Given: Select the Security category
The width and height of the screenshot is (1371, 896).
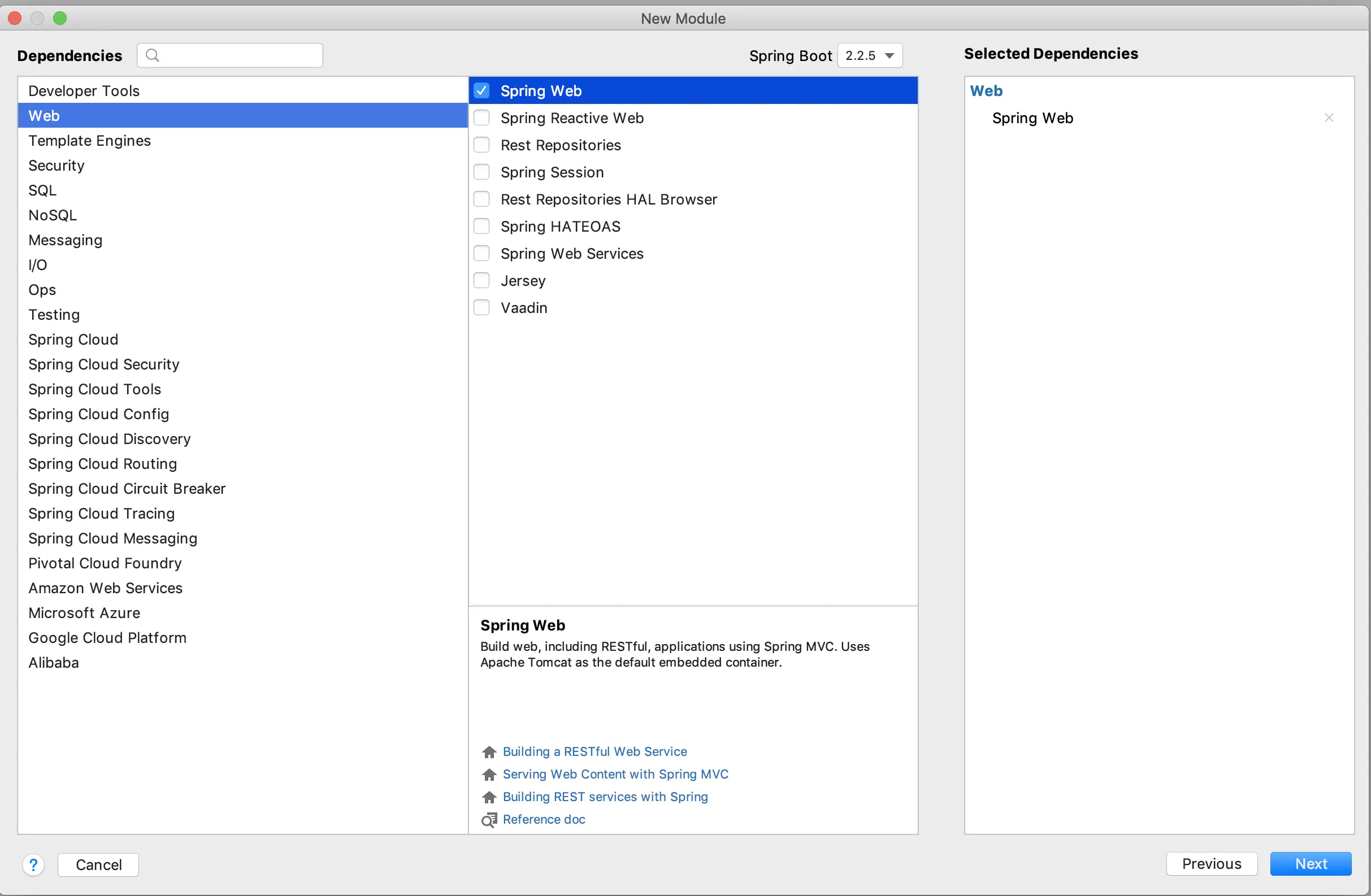Looking at the screenshot, I should click(x=57, y=166).
